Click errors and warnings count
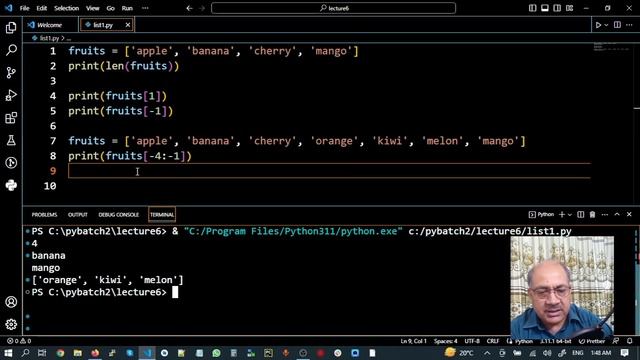Screen dimensions: 640x360 pyautogui.click(x=19, y=341)
